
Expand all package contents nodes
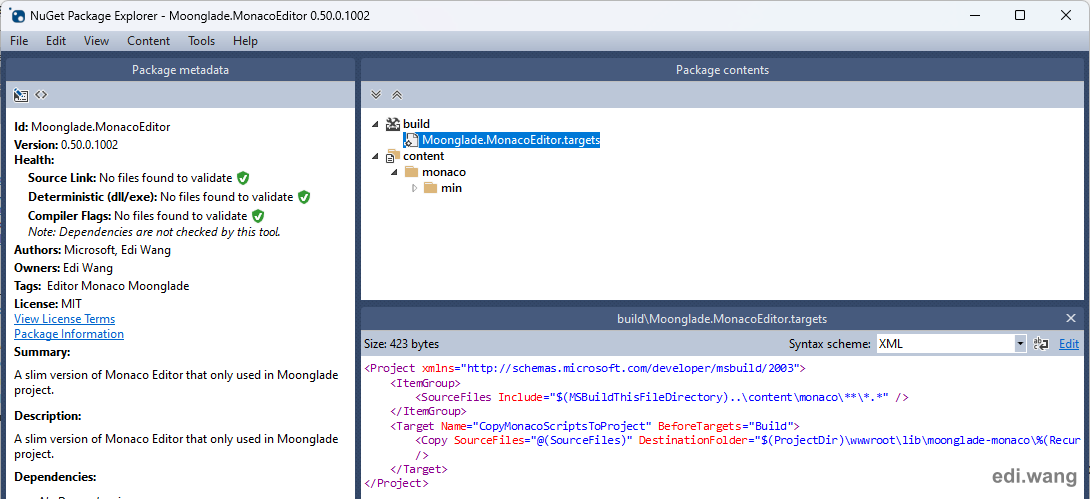click(376, 95)
